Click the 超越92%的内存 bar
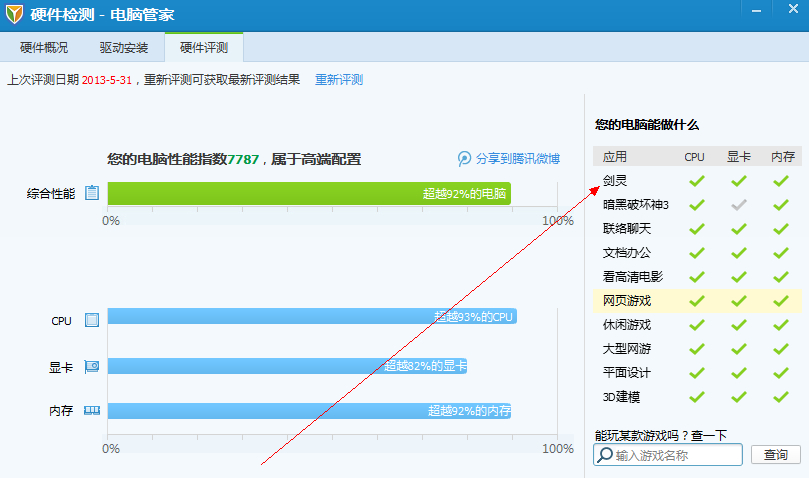The width and height of the screenshot is (809, 478). [x=309, y=411]
